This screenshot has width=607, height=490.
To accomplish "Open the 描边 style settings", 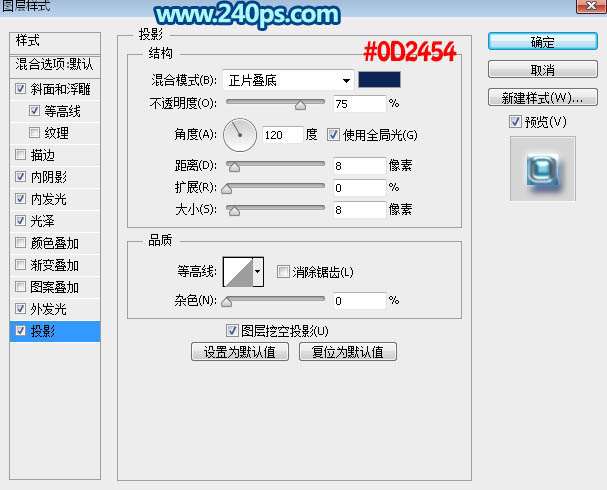I will [43, 155].
